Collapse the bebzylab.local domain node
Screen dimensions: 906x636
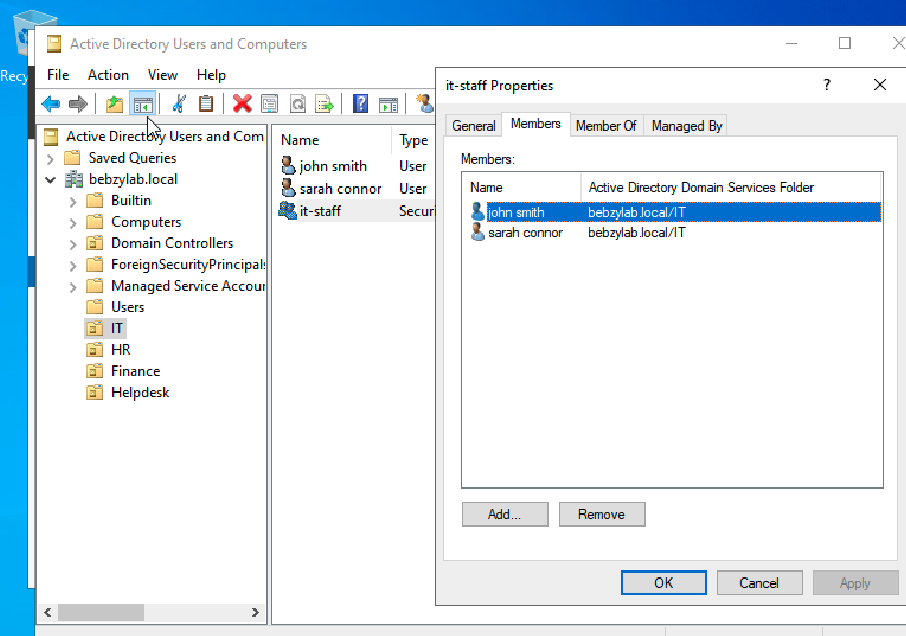pyautogui.click(x=50, y=180)
